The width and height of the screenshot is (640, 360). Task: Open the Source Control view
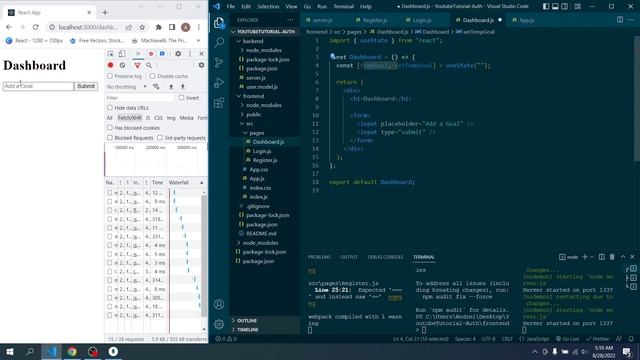tap(219, 62)
